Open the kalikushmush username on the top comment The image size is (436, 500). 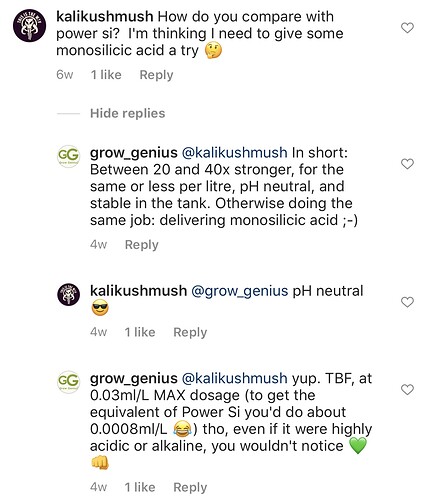click(x=105, y=16)
